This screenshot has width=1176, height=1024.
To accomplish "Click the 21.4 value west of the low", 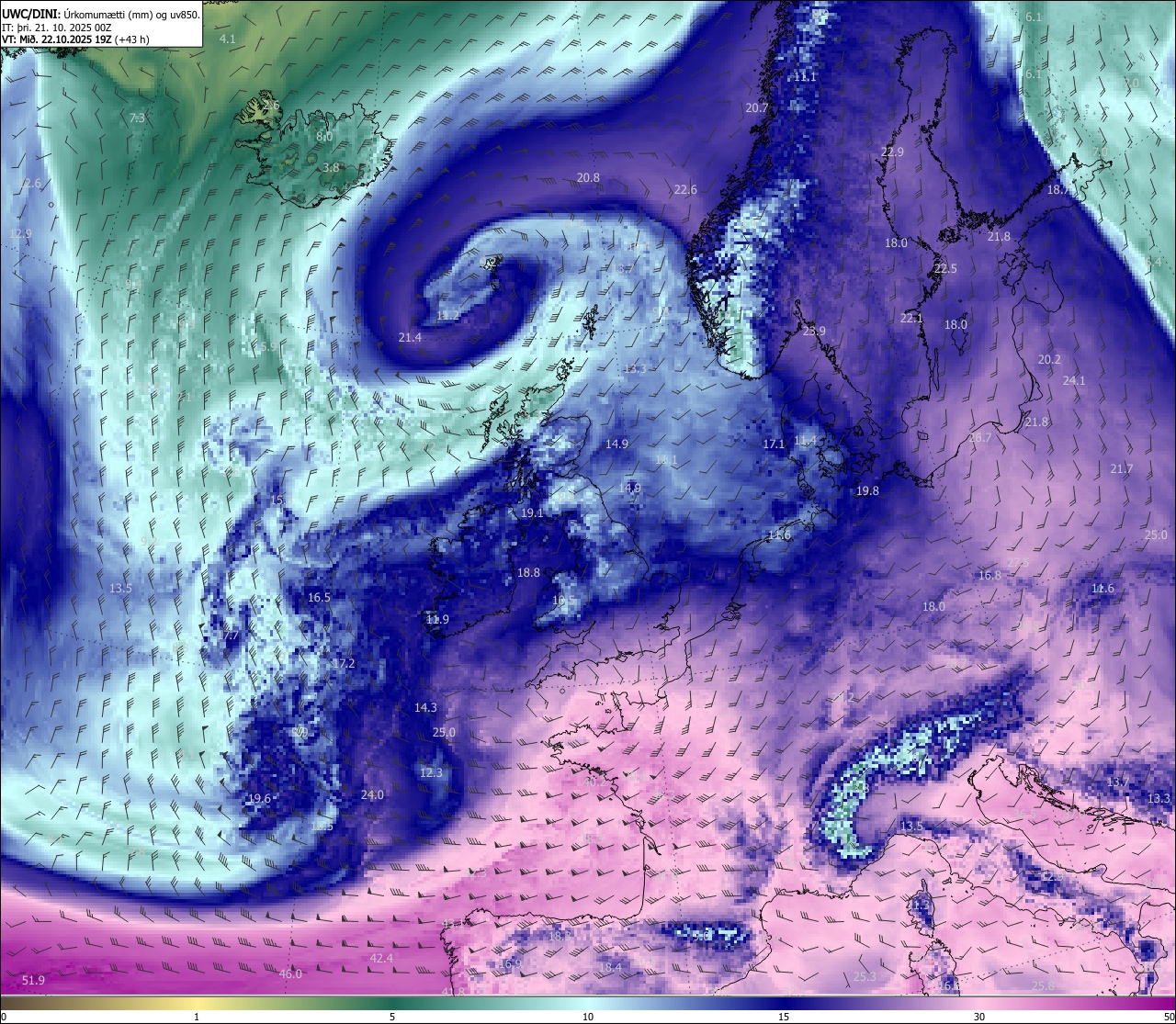I will click(410, 338).
